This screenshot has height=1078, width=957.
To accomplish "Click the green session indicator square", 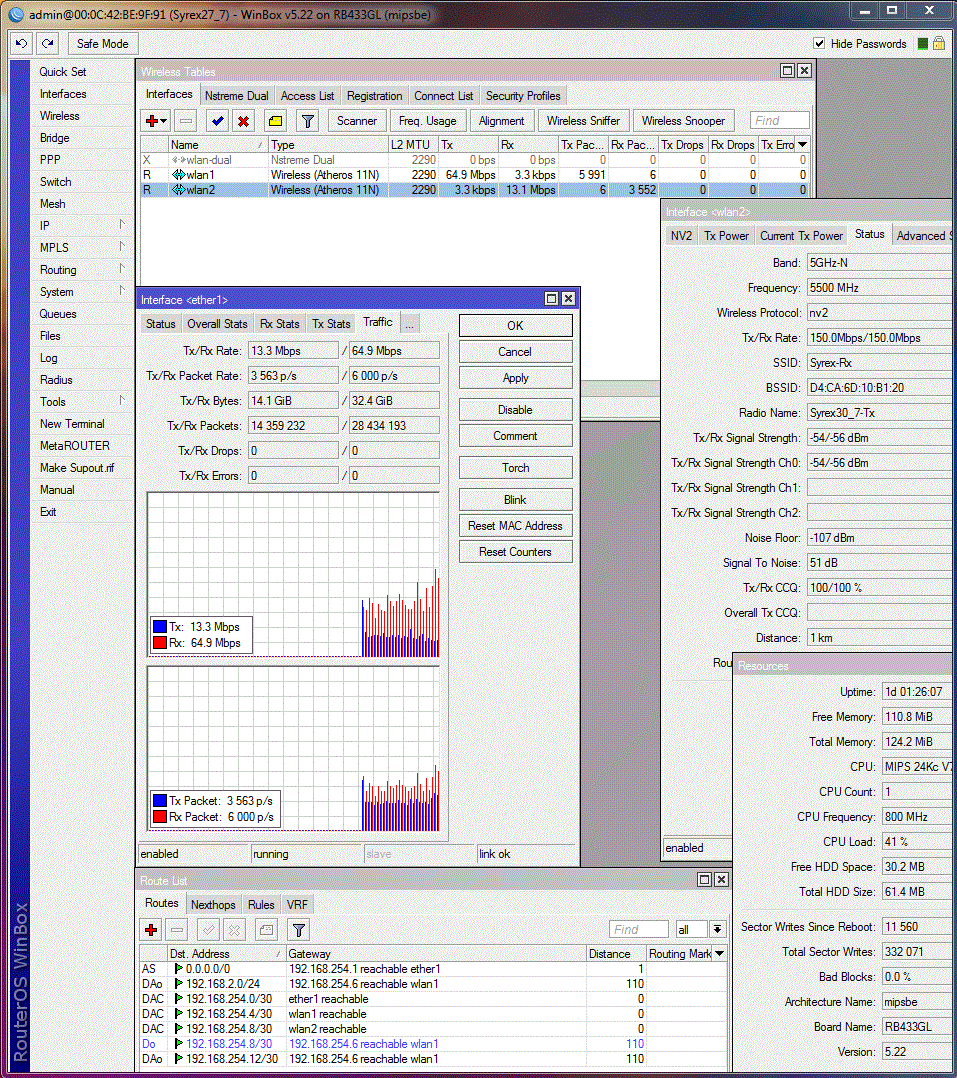I will [923, 43].
